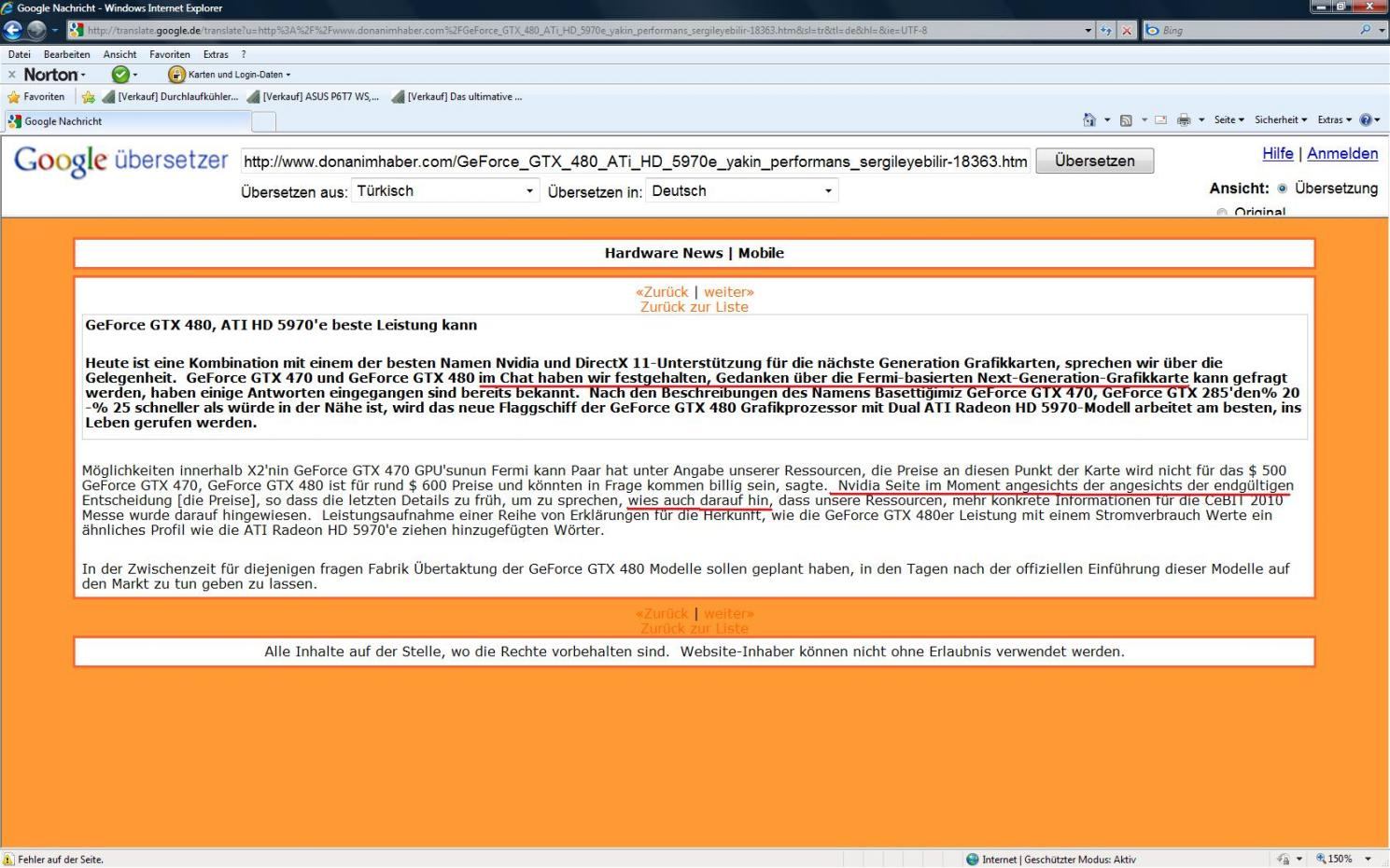Open the Hilfe link
The image size is (1390, 868).
pos(1278,153)
